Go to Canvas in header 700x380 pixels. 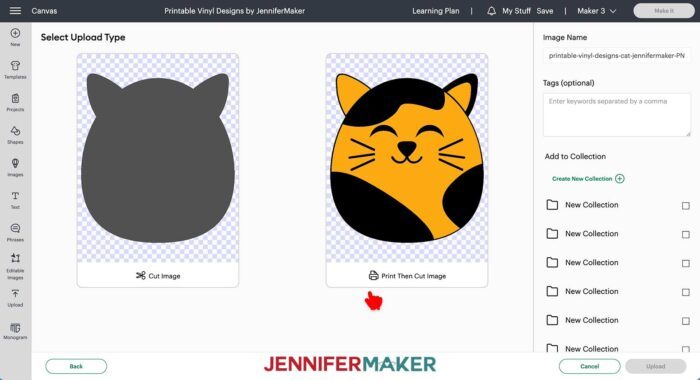(x=44, y=11)
